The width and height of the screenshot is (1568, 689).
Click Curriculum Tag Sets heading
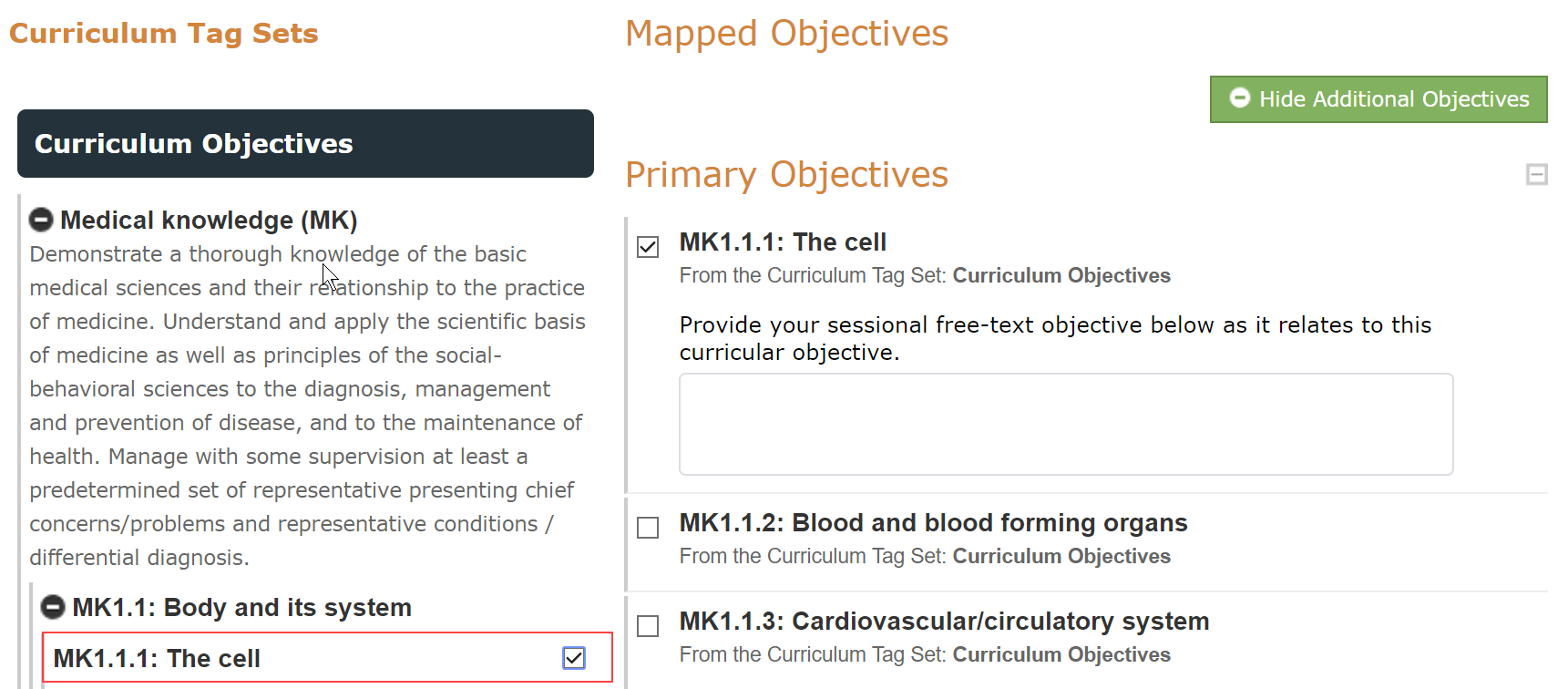point(164,34)
